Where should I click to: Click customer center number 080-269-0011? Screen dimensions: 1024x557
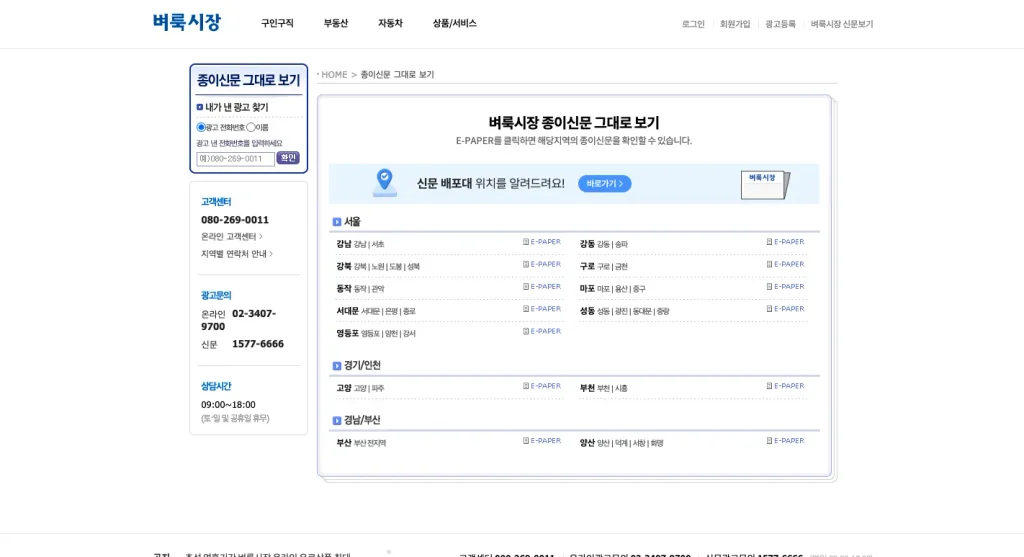[234, 220]
